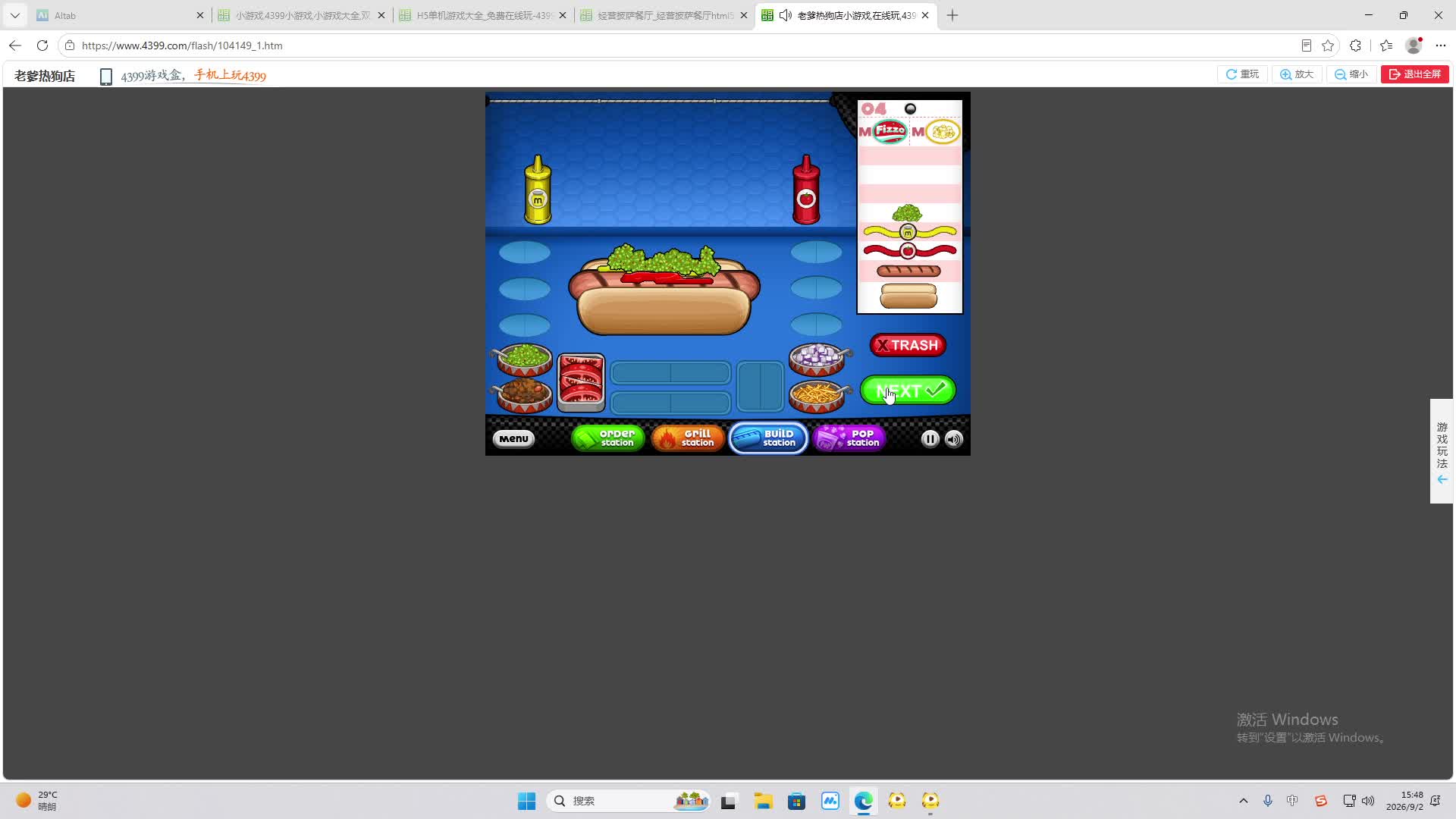Open the favorites list

(1386, 45)
